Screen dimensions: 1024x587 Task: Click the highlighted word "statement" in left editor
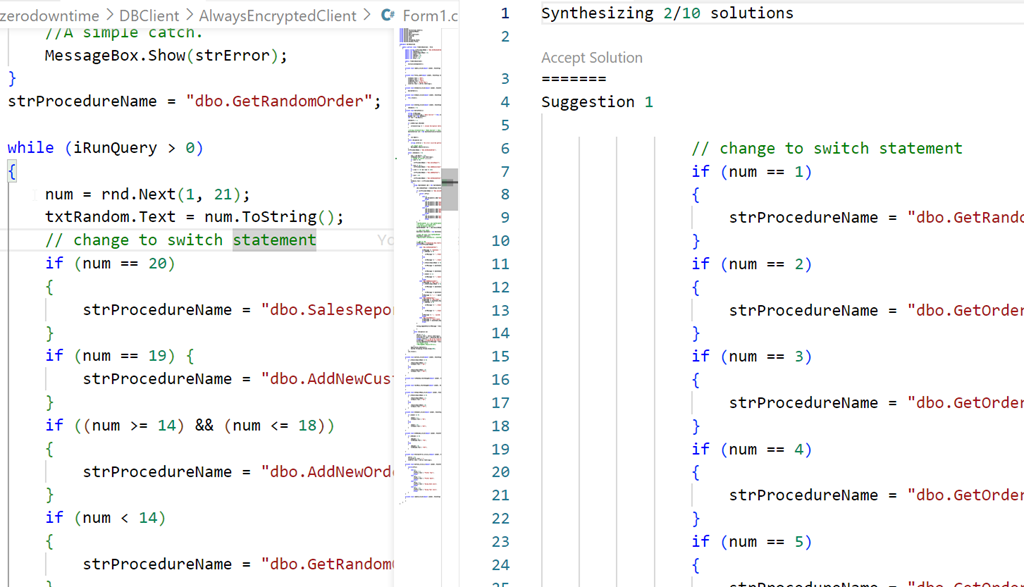[274, 240]
